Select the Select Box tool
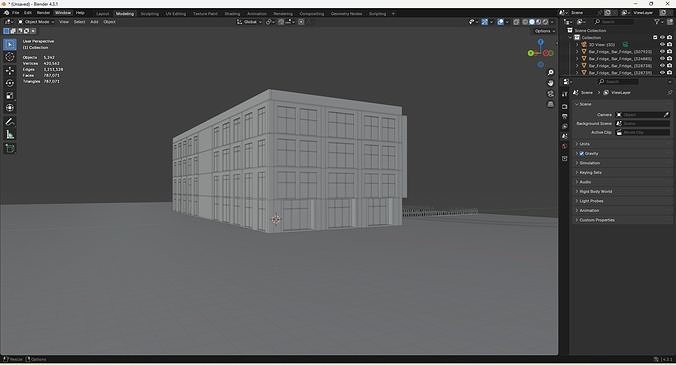 tap(9, 44)
